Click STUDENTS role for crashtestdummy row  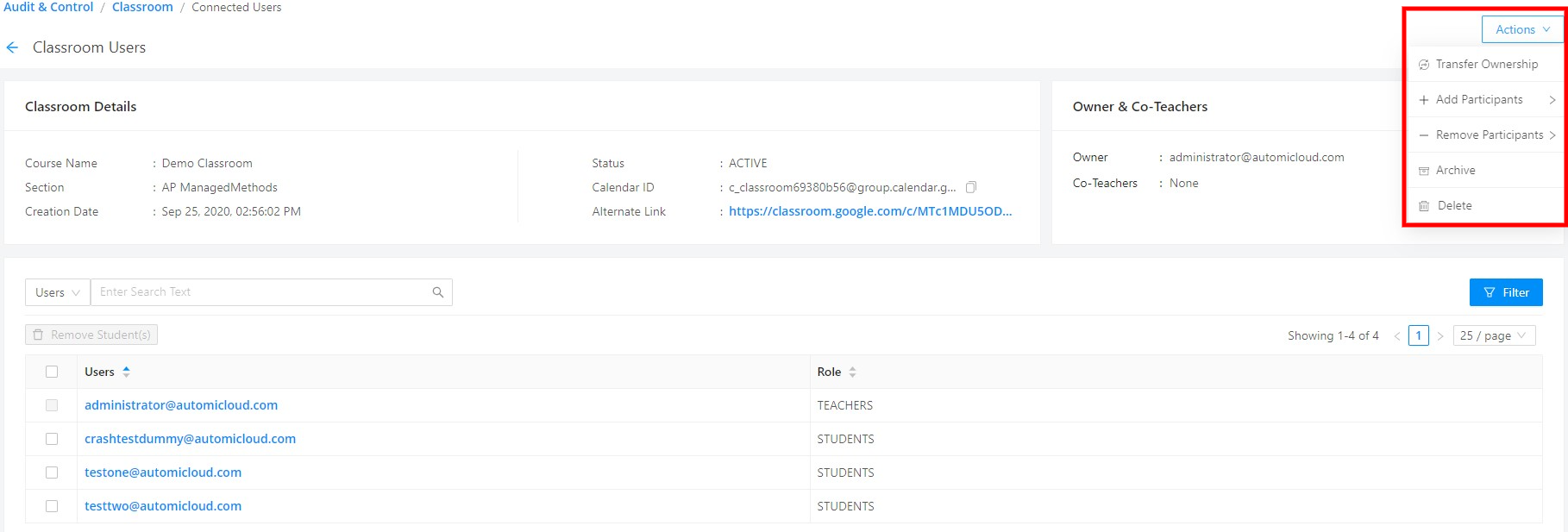tap(846, 439)
